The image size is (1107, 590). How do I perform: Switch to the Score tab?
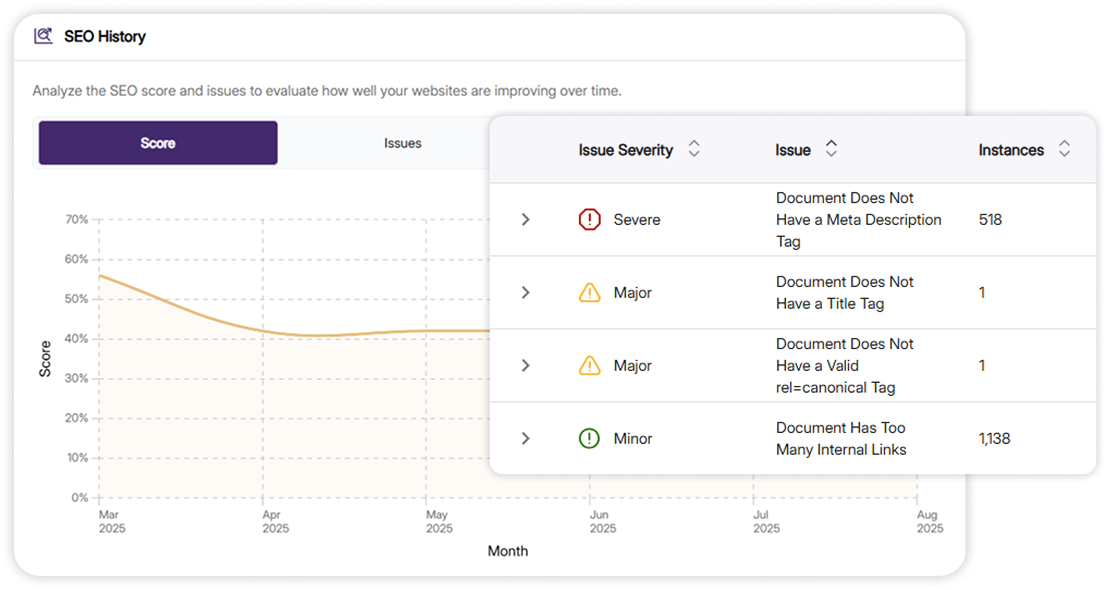click(x=158, y=143)
